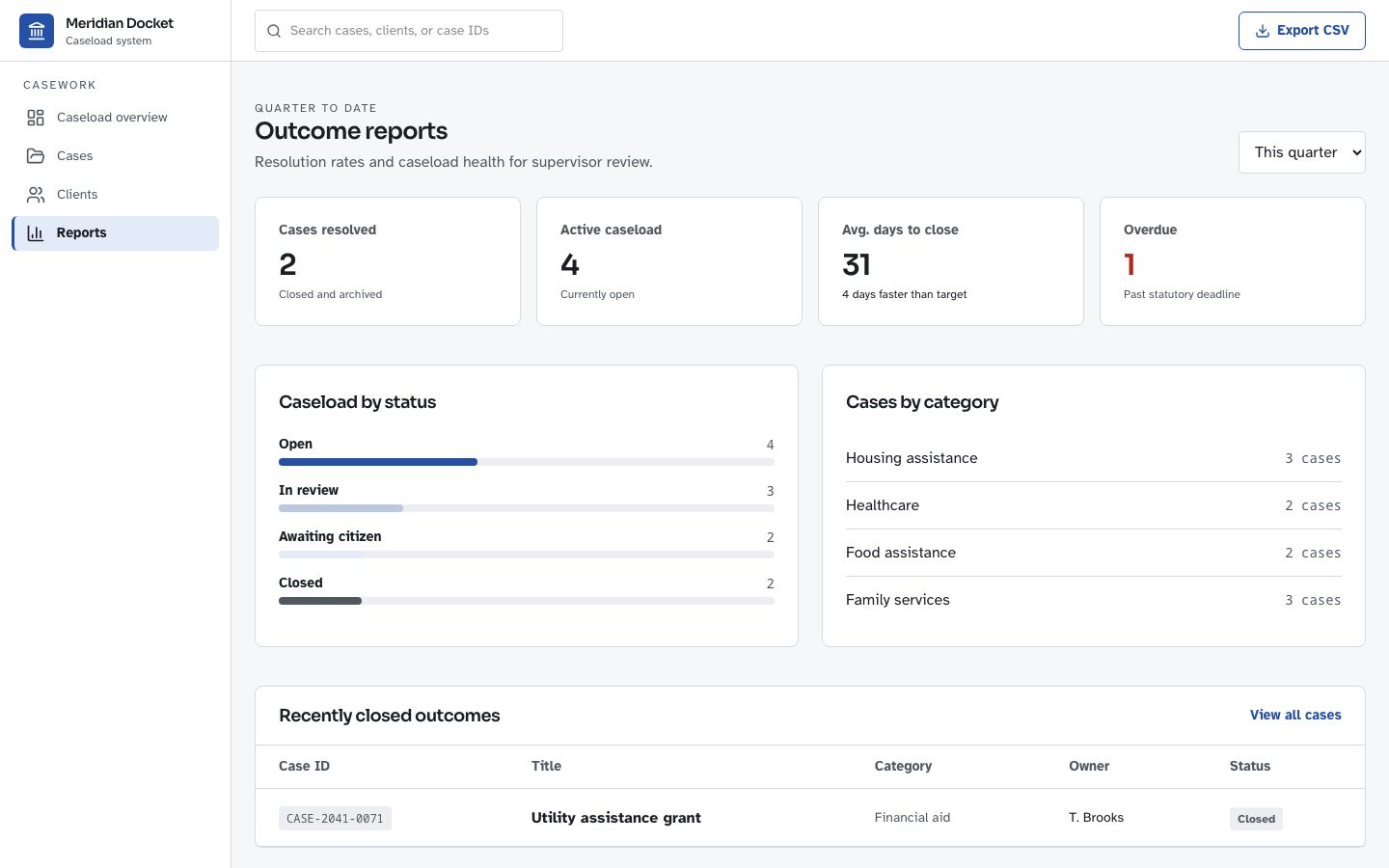Select the Cases resolved stat card
Image resolution: width=1389 pixels, height=868 pixels.
pyautogui.click(x=388, y=261)
